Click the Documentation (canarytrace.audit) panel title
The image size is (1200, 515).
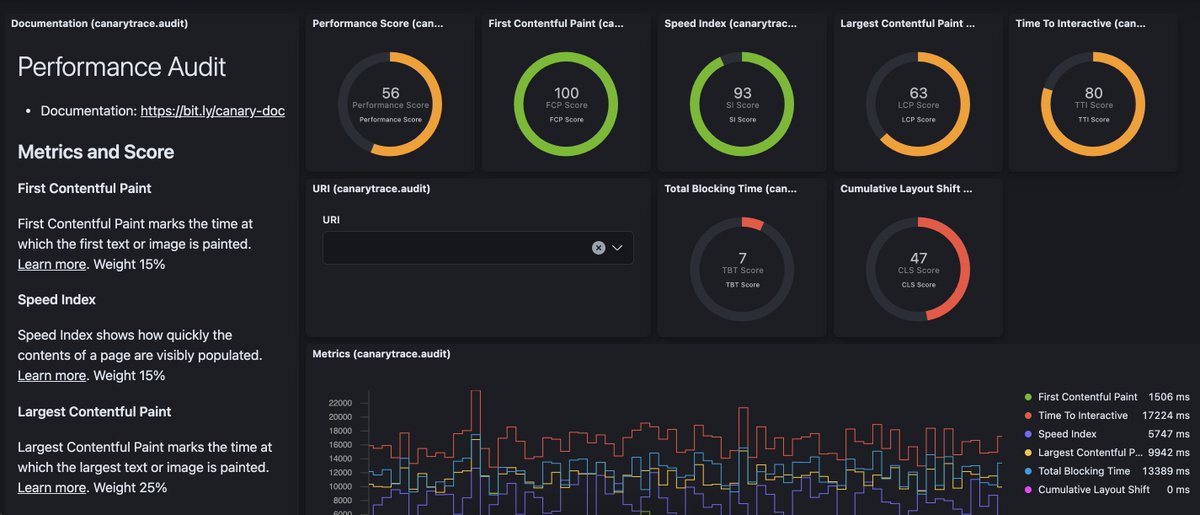click(x=99, y=22)
